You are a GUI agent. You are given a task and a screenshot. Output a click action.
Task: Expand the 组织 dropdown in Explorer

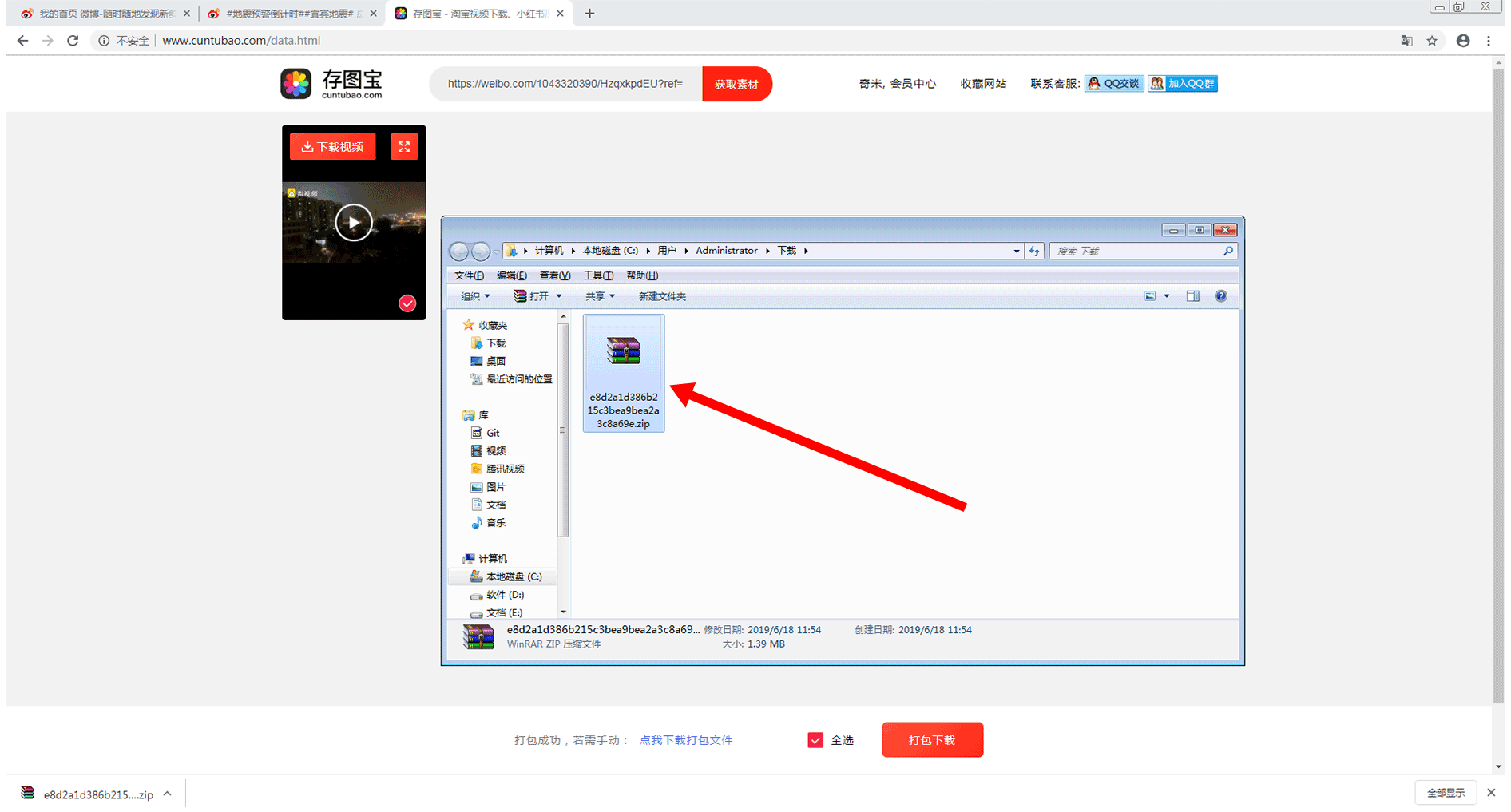click(x=475, y=296)
